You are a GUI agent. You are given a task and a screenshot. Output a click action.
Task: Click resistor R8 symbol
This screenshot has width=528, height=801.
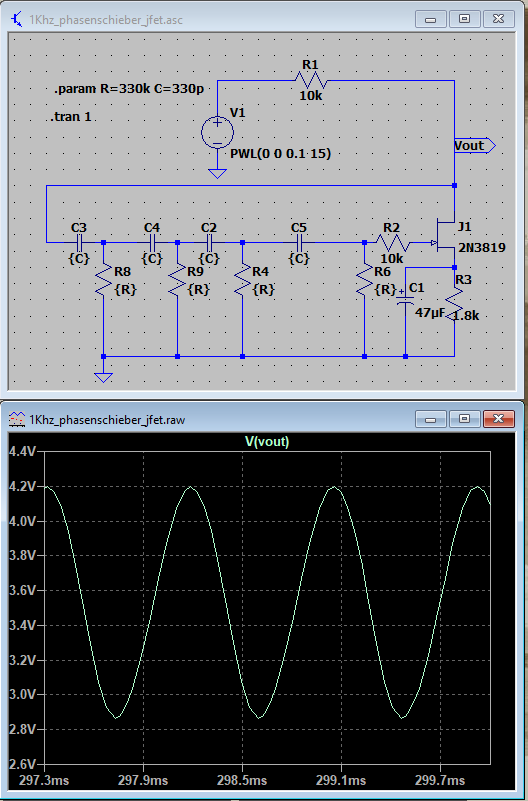pyautogui.click(x=104, y=279)
